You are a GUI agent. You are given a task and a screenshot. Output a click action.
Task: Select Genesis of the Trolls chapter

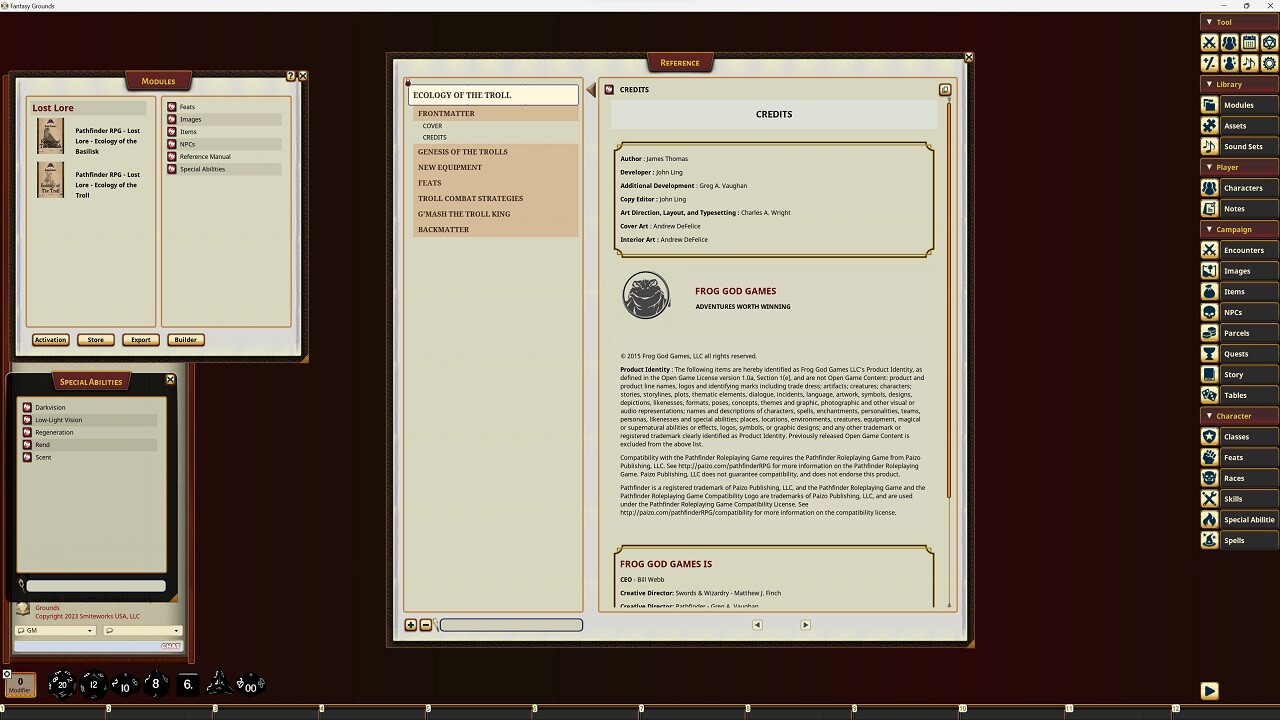point(463,152)
